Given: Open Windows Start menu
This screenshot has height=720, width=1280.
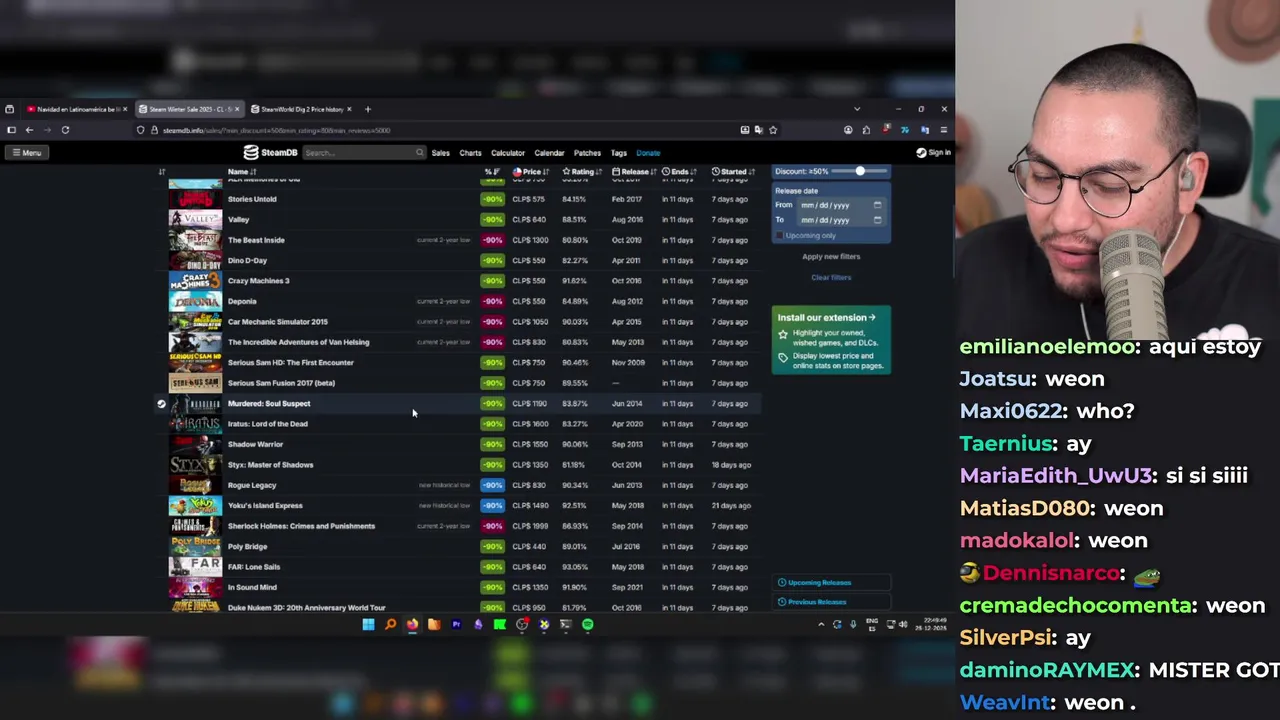Looking at the screenshot, I should click(368, 625).
